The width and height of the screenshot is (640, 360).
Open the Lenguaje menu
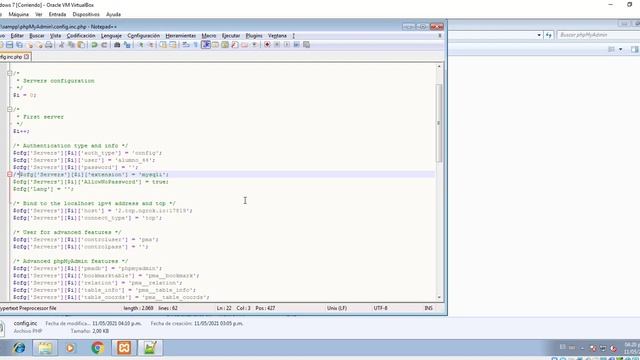[x=111, y=36]
